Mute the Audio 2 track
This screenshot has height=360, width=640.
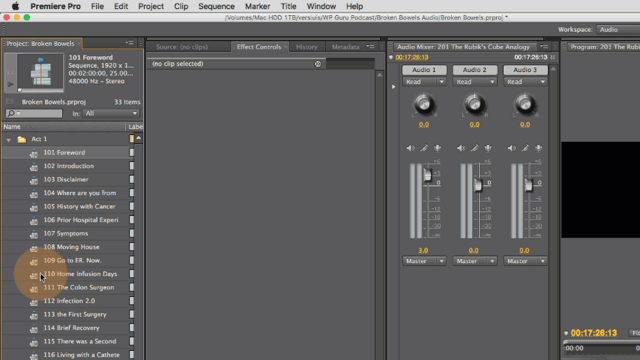[461, 148]
